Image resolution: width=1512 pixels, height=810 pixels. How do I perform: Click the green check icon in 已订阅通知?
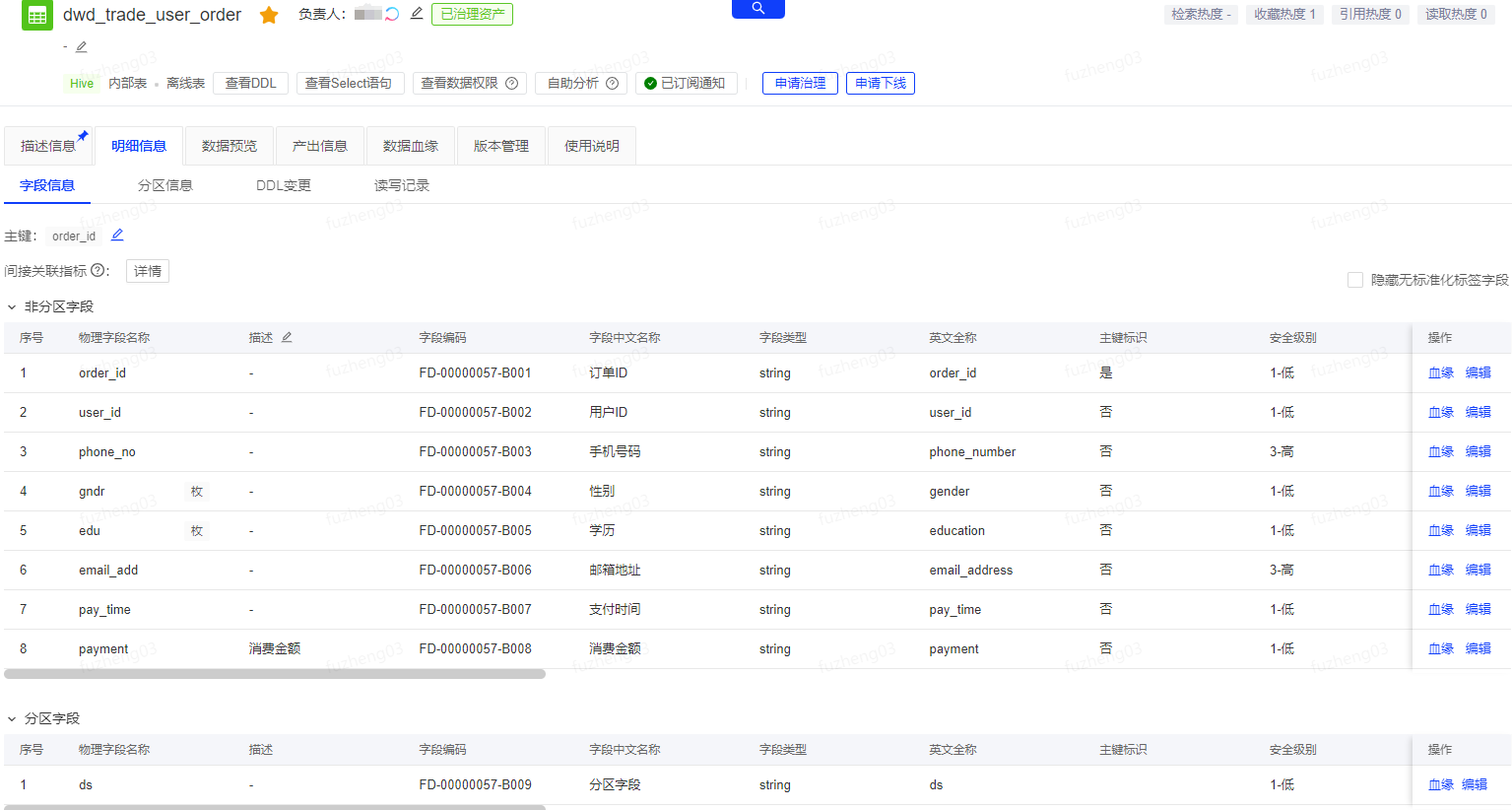click(650, 83)
